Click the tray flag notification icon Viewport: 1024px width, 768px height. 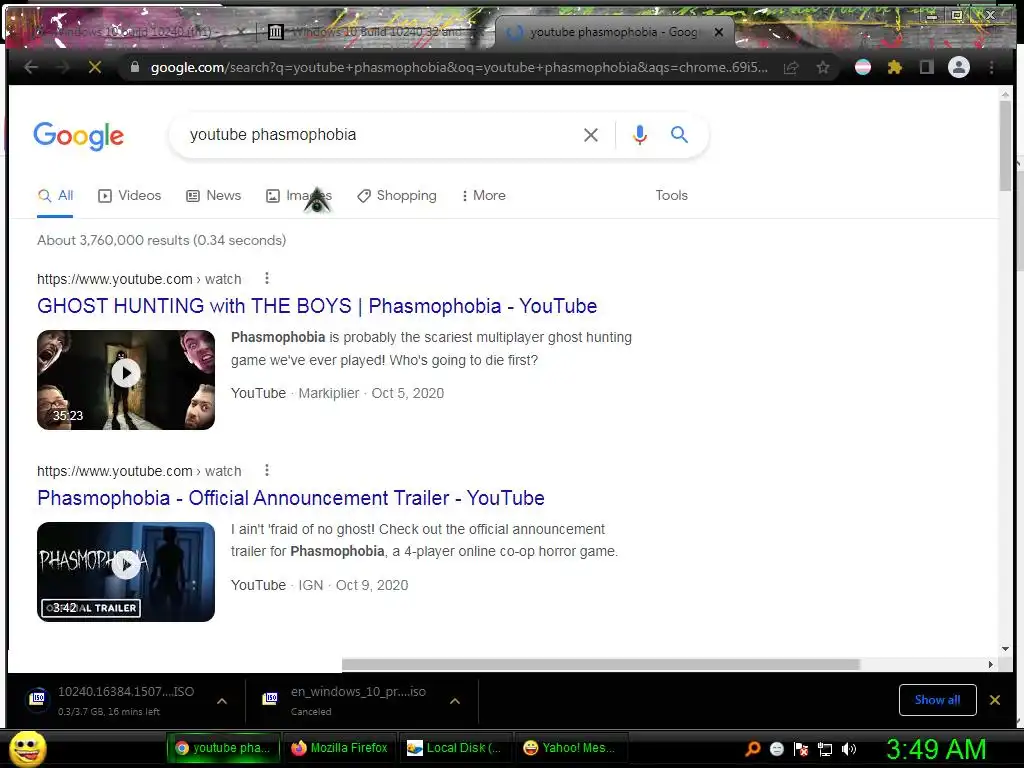(x=801, y=749)
